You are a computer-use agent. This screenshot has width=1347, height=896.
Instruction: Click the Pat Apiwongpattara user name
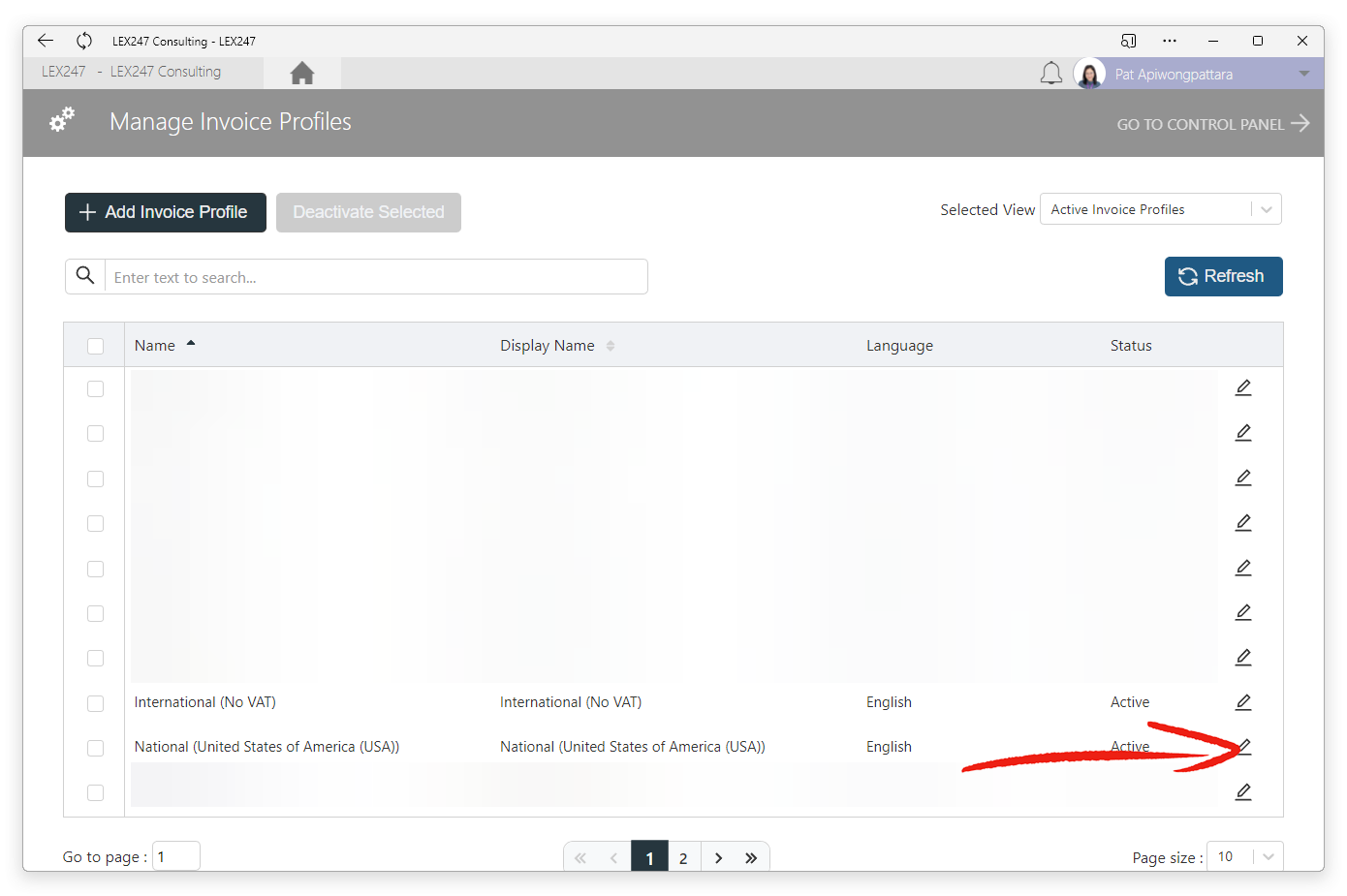click(x=1174, y=75)
